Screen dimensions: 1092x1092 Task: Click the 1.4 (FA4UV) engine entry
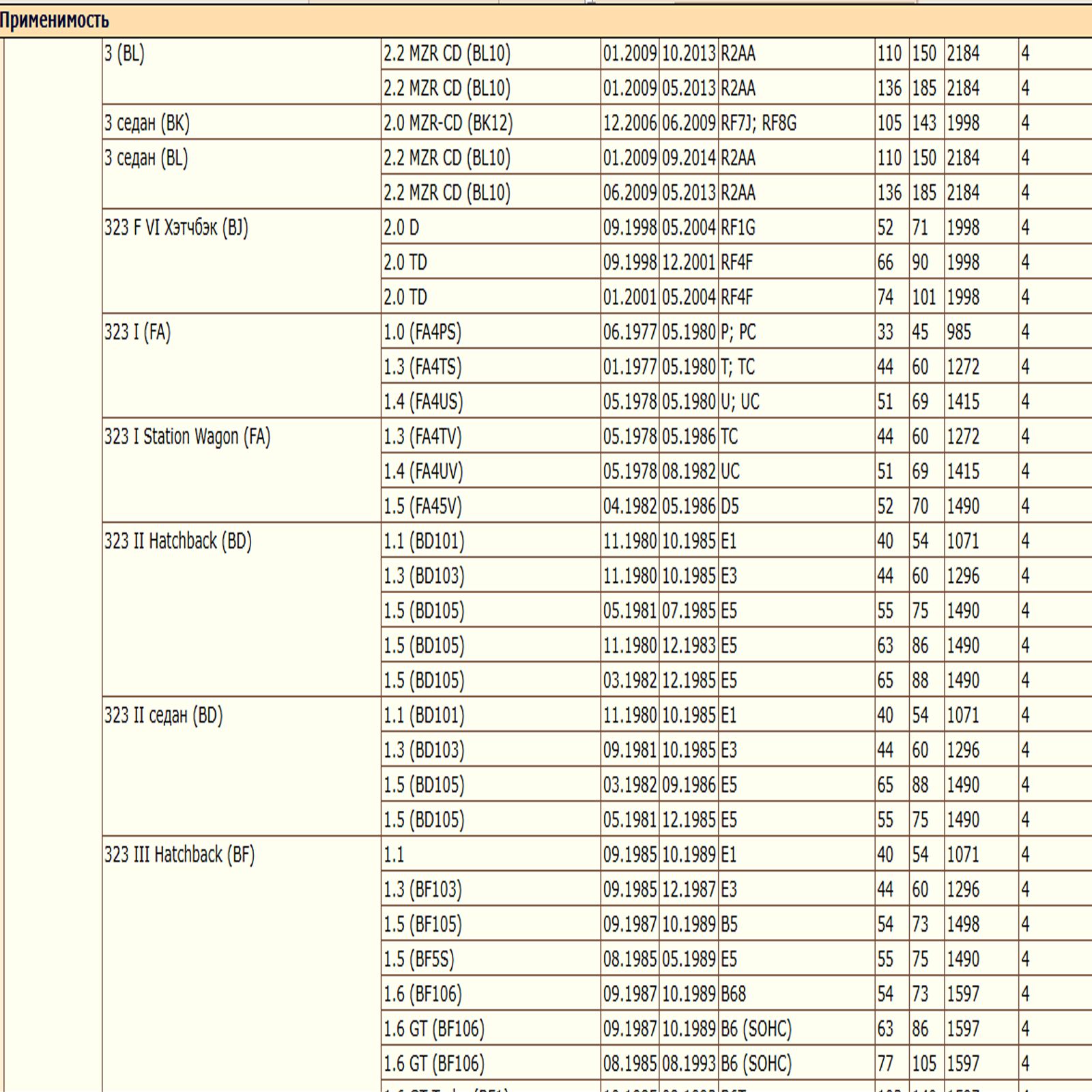[x=422, y=472]
